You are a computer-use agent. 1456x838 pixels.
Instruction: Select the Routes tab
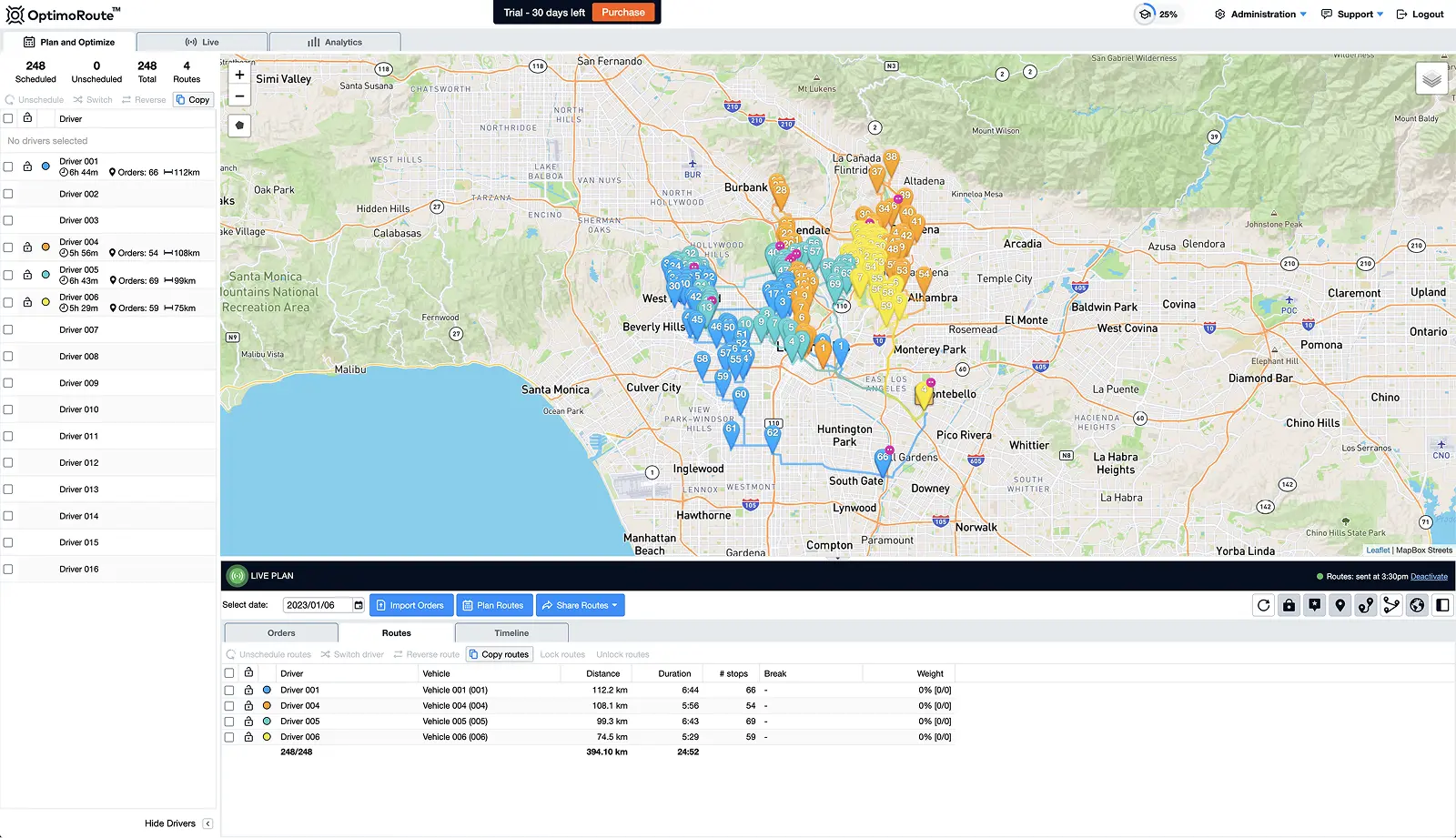(396, 632)
